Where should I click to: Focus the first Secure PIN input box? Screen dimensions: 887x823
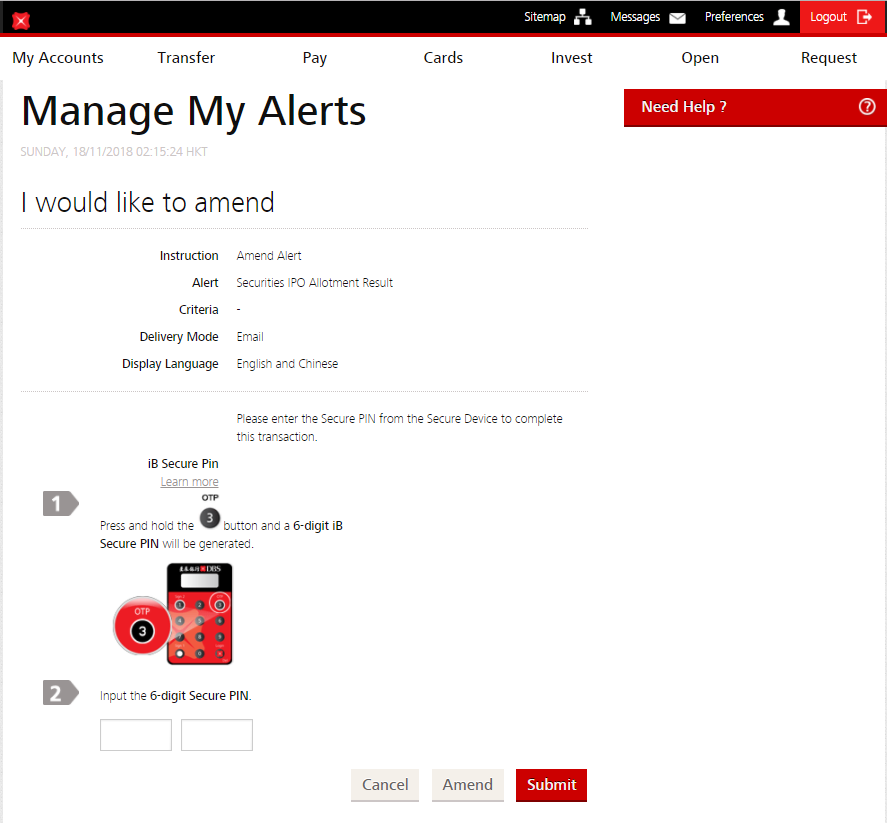click(136, 735)
